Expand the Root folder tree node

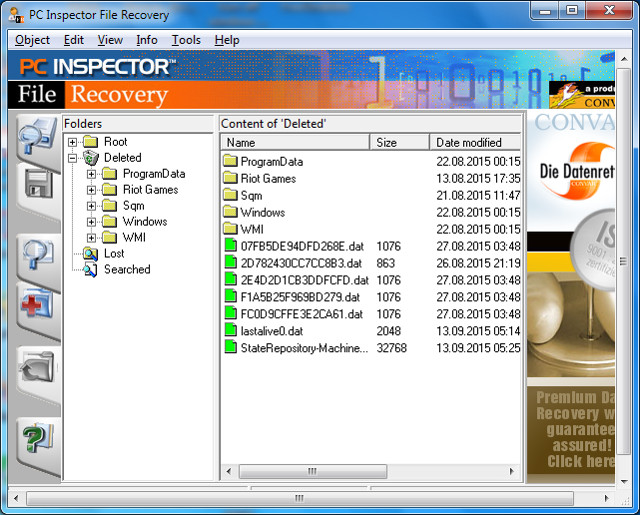point(73,142)
